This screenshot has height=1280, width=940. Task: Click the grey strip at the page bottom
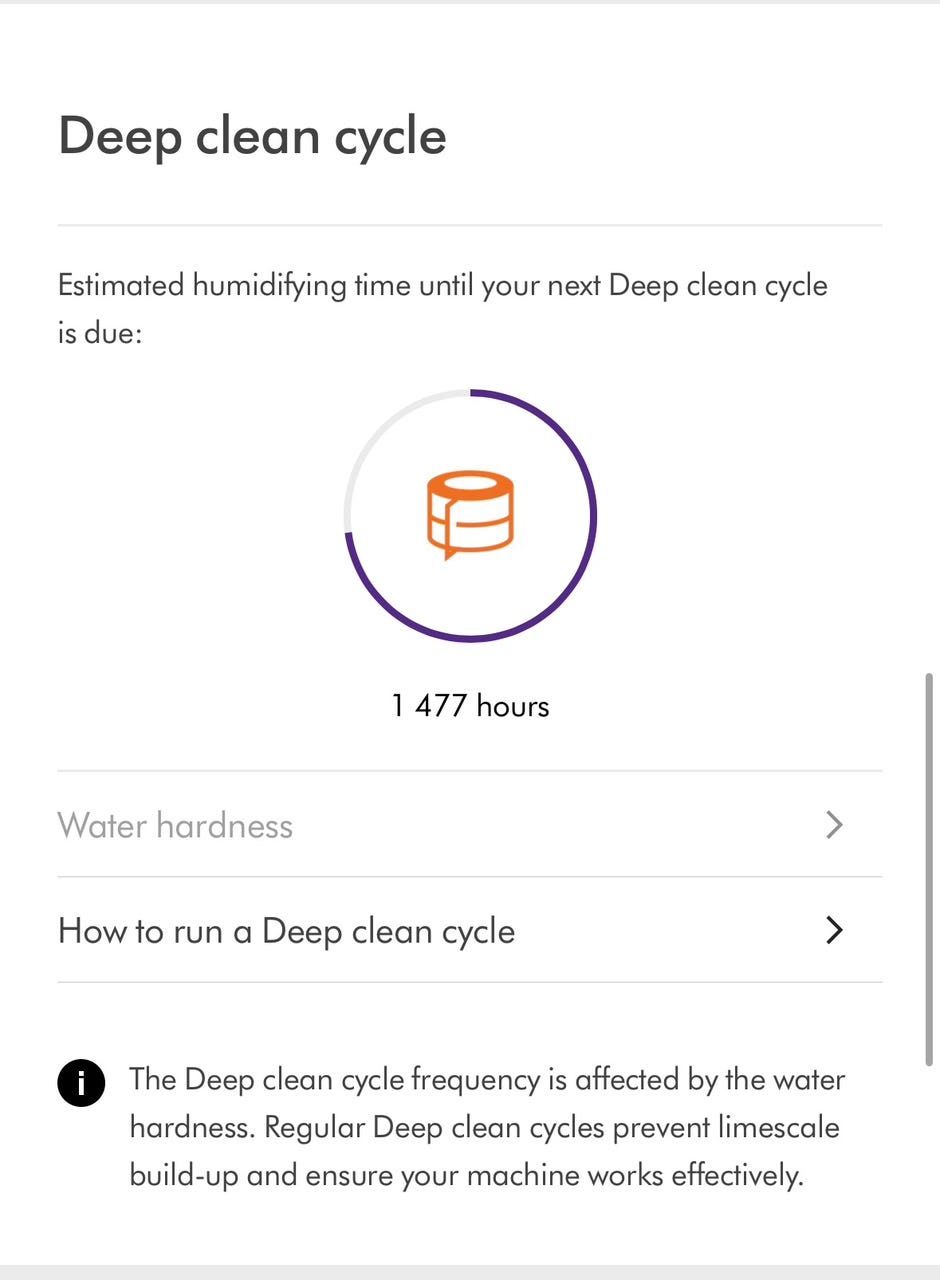tap(470, 1272)
